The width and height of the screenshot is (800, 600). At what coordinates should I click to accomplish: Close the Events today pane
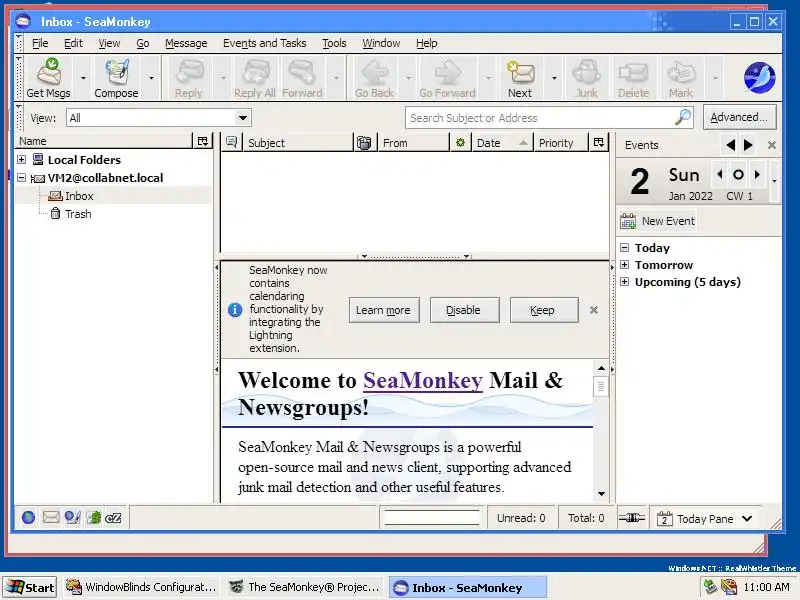coord(771,145)
